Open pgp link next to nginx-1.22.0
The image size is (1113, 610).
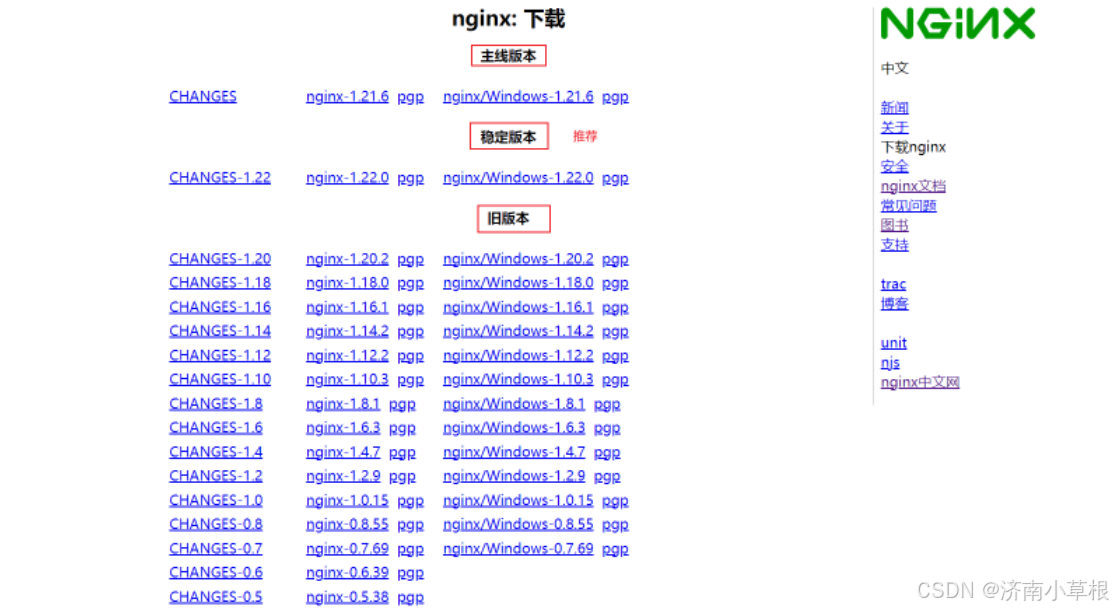point(410,178)
